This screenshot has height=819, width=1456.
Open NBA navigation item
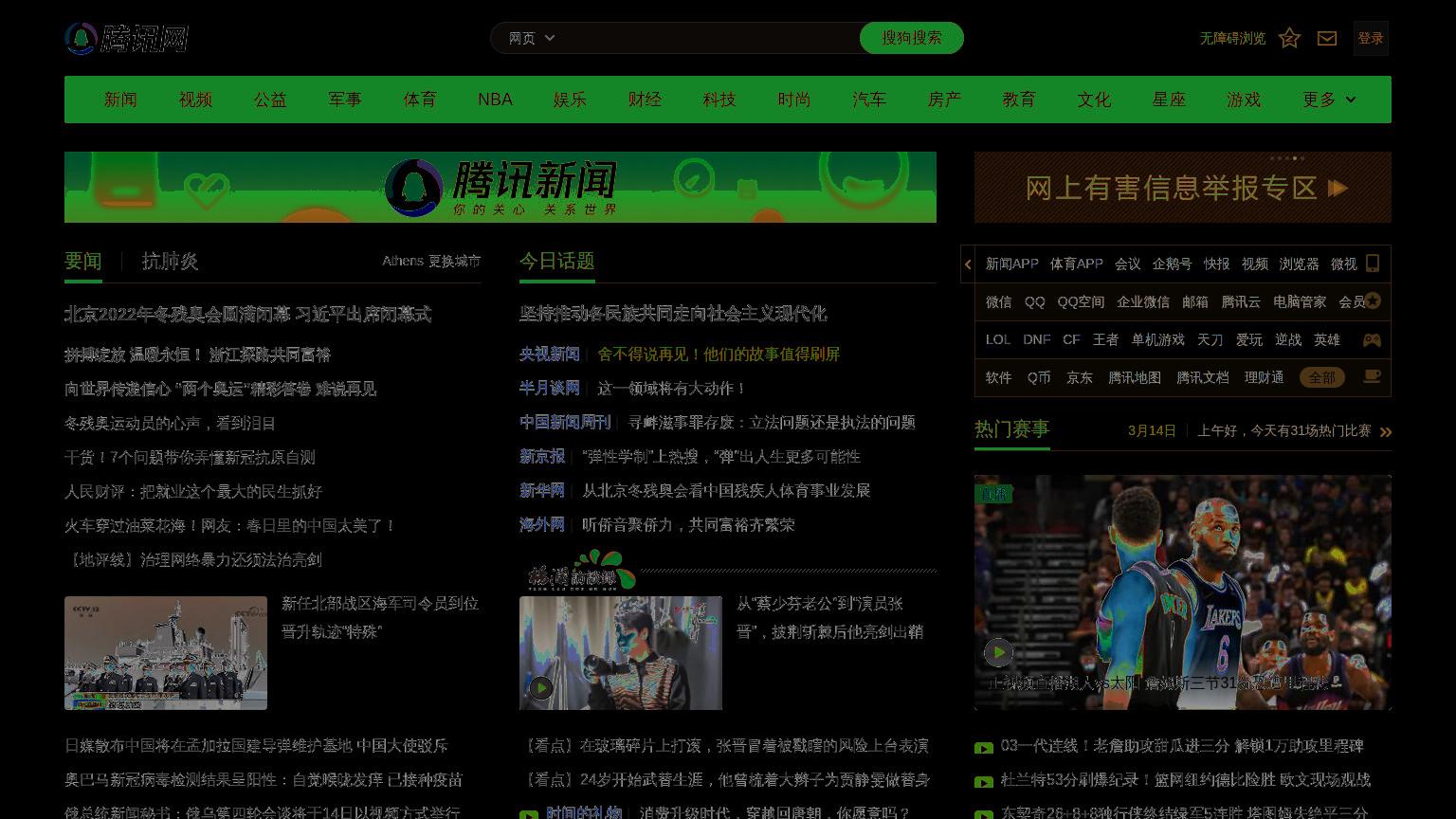[x=495, y=100]
